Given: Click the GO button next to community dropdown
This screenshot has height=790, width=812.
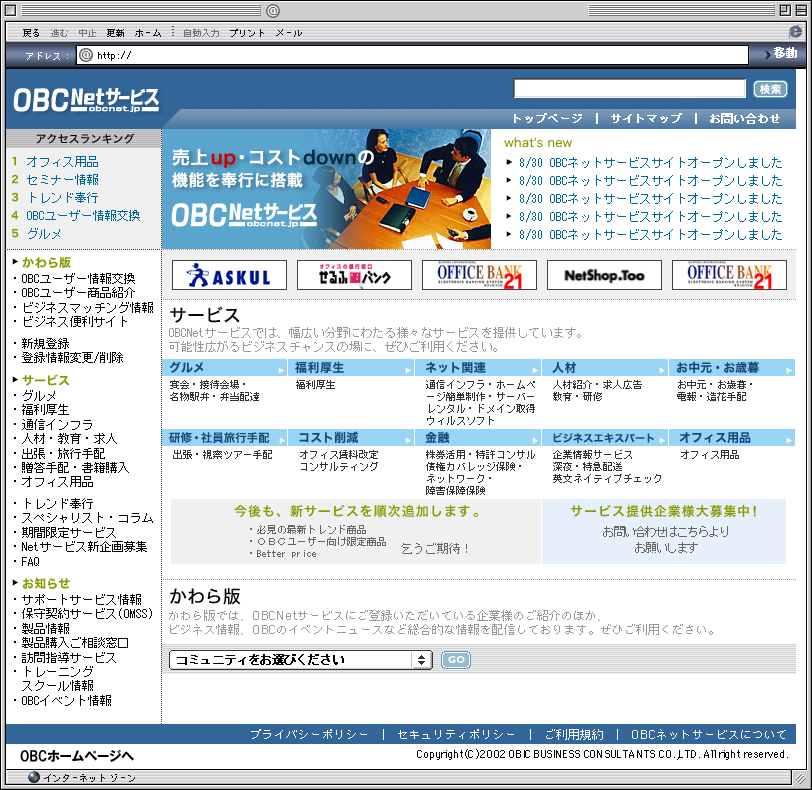Looking at the screenshot, I should coord(456,660).
